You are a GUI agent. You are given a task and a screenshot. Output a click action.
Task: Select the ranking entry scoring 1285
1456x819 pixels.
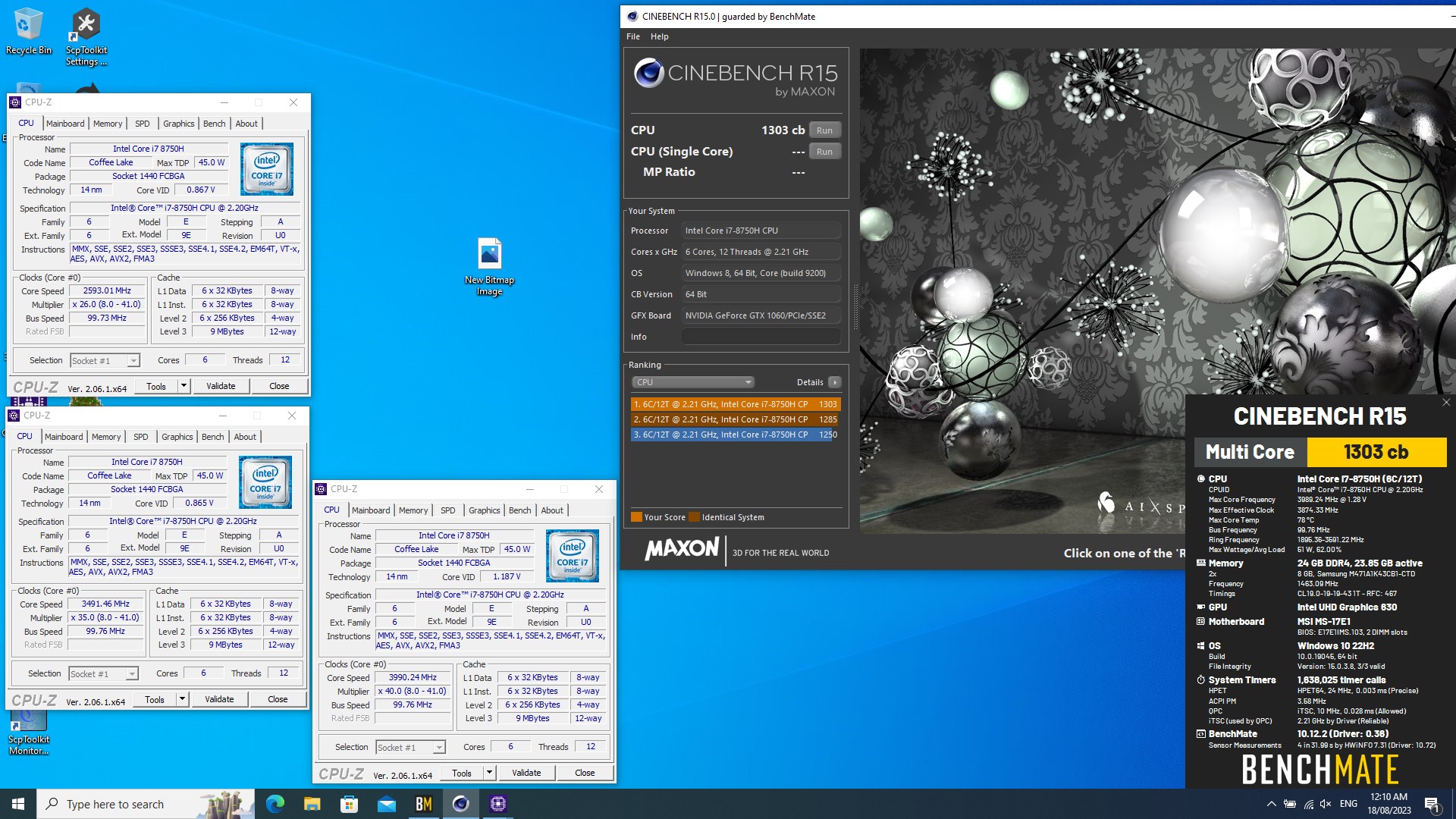pyautogui.click(x=735, y=419)
